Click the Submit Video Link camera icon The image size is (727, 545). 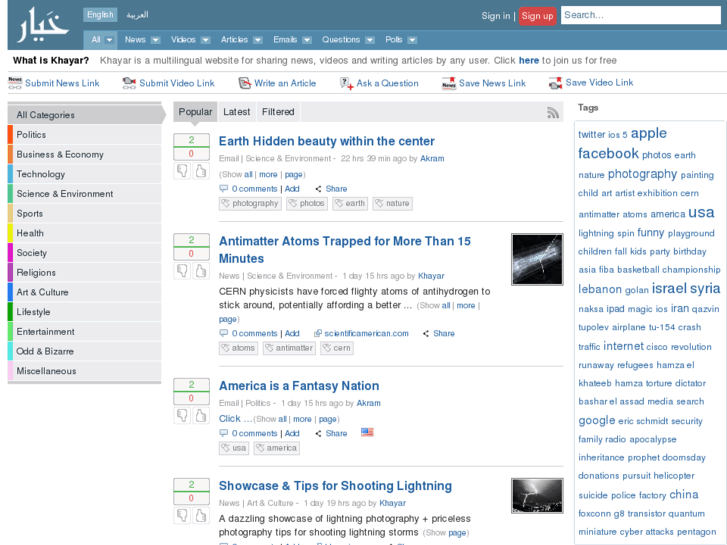point(129,83)
